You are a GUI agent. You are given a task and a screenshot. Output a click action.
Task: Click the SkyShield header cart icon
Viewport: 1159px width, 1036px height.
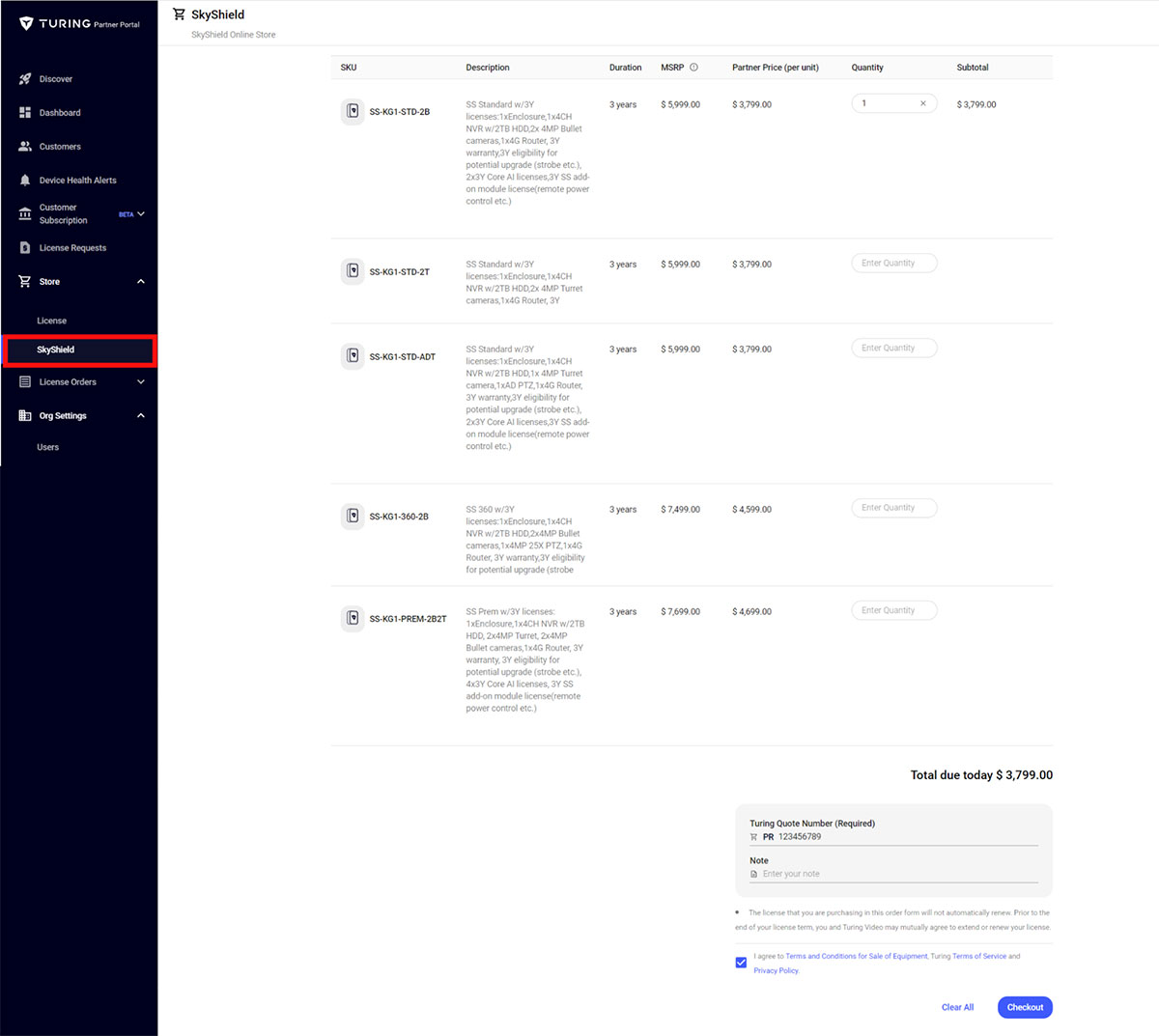click(179, 14)
